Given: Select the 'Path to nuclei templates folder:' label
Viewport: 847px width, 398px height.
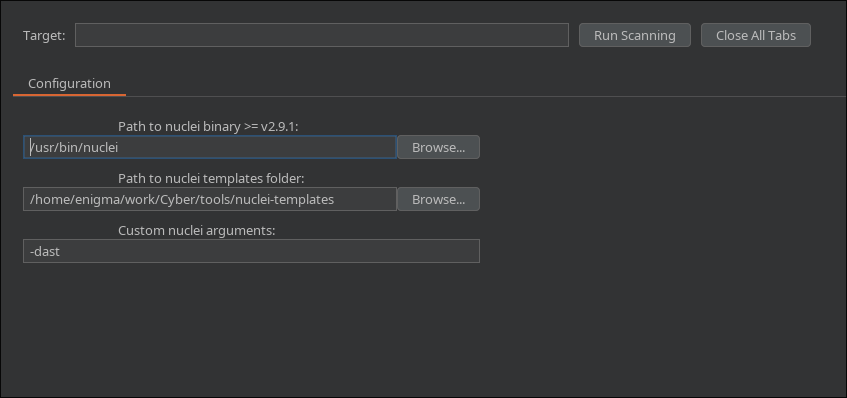Looking at the screenshot, I should coord(211,178).
